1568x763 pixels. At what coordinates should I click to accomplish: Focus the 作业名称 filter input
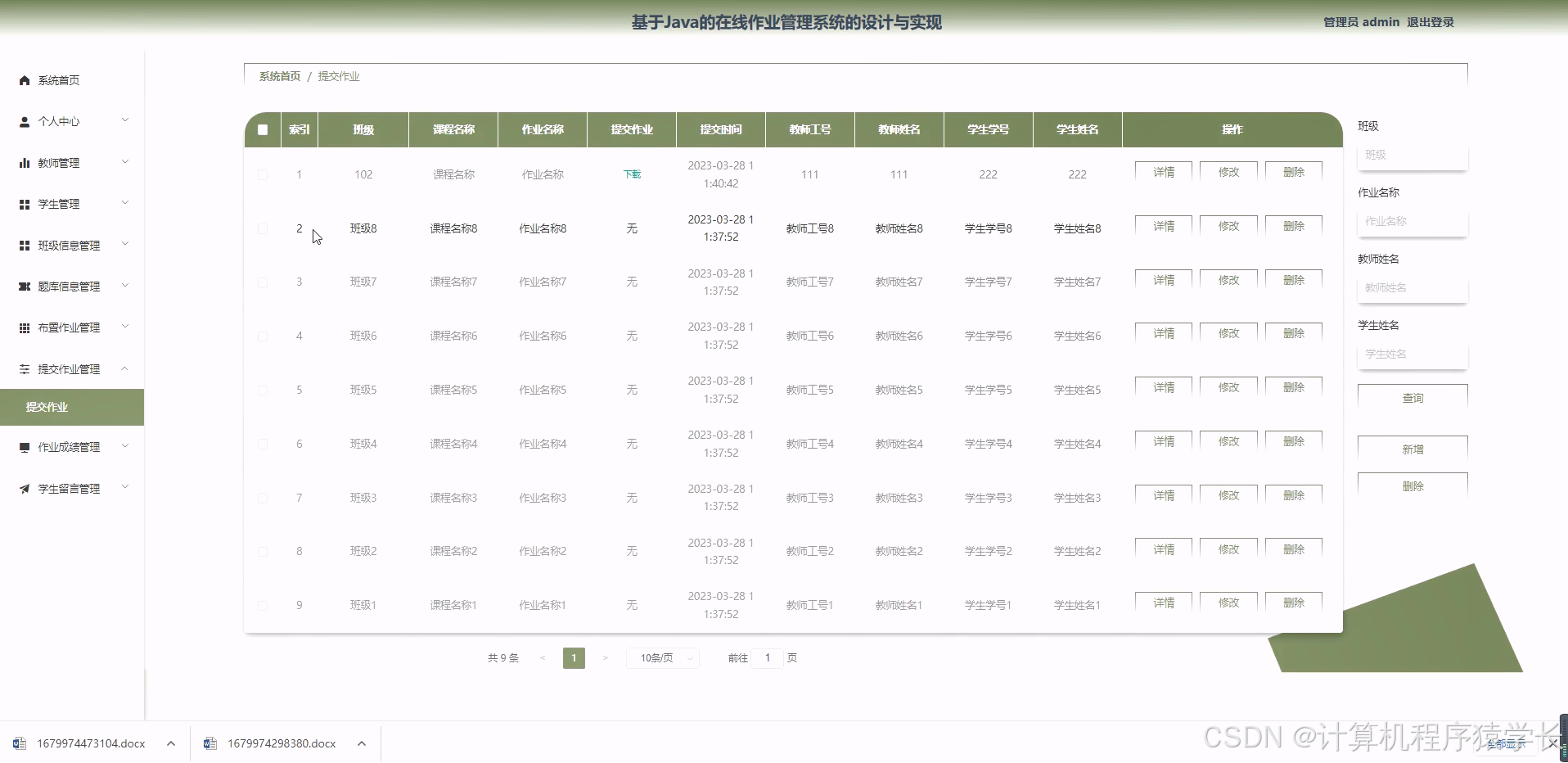[x=1413, y=221]
